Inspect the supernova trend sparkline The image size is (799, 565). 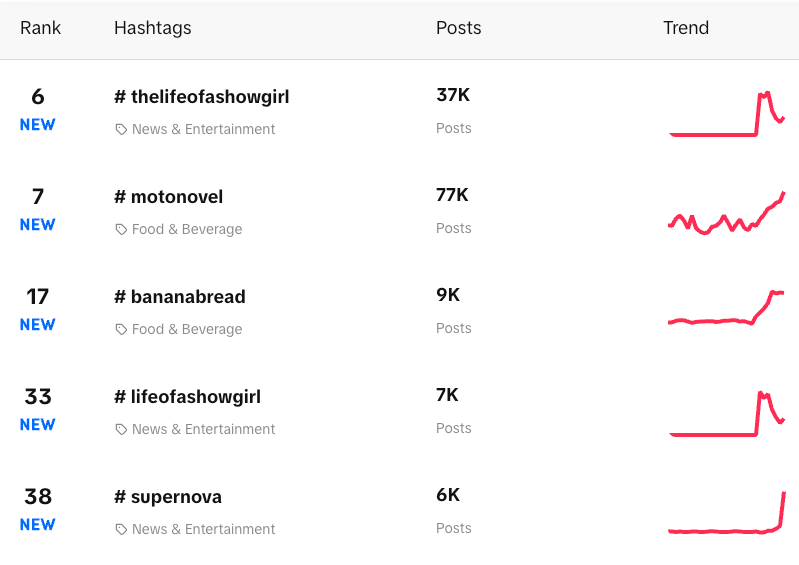[727, 513]
